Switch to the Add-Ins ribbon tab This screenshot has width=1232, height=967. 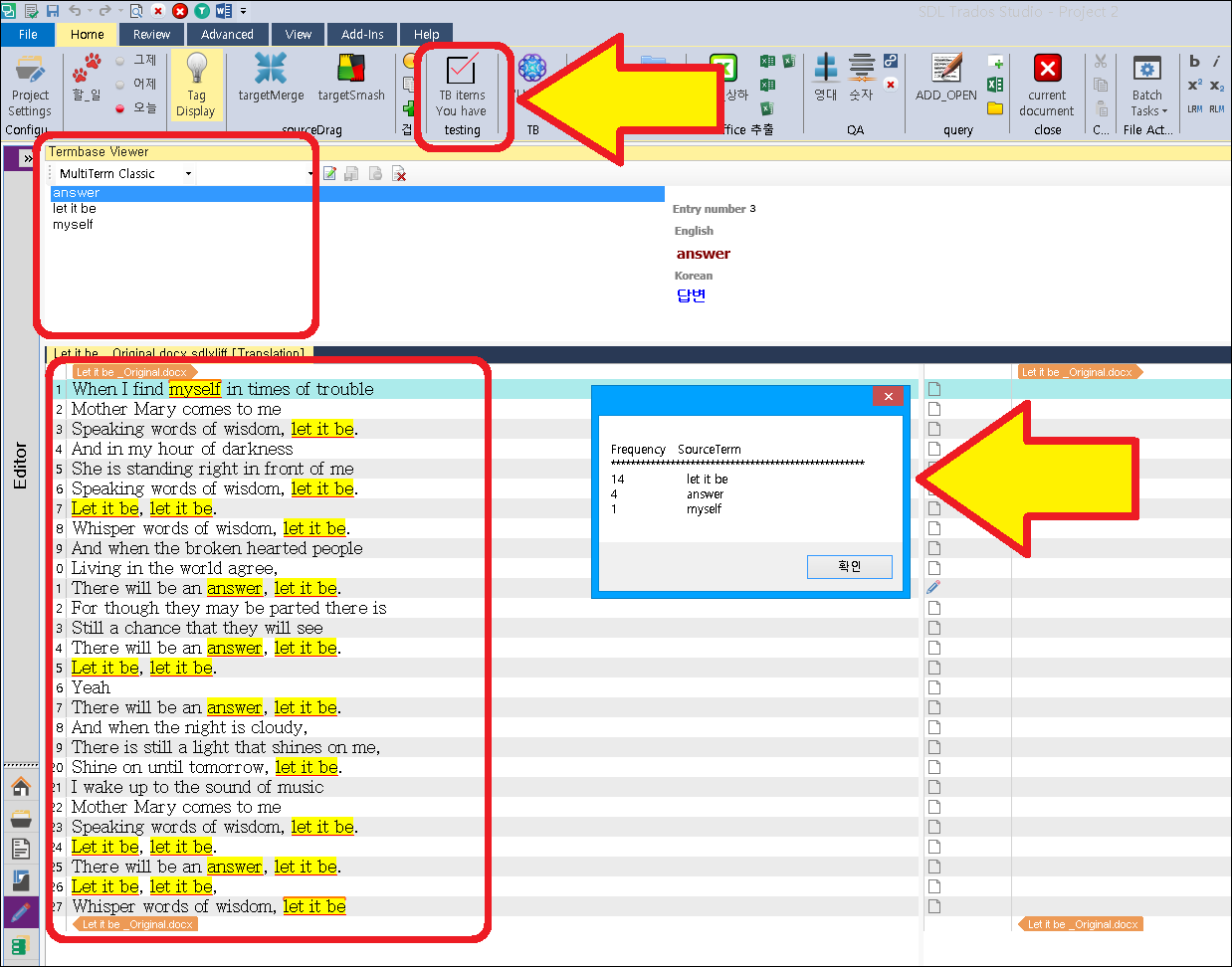pos(362,34)
